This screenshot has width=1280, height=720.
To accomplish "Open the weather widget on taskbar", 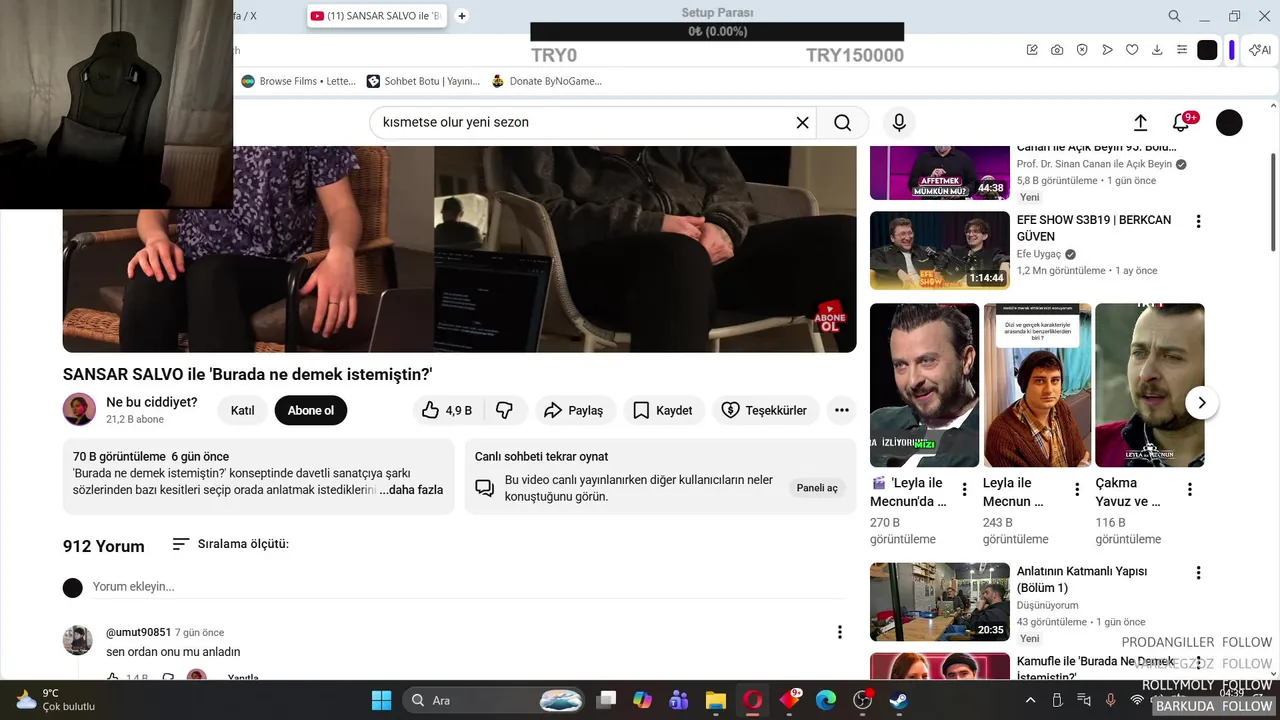I will (56, 700).
